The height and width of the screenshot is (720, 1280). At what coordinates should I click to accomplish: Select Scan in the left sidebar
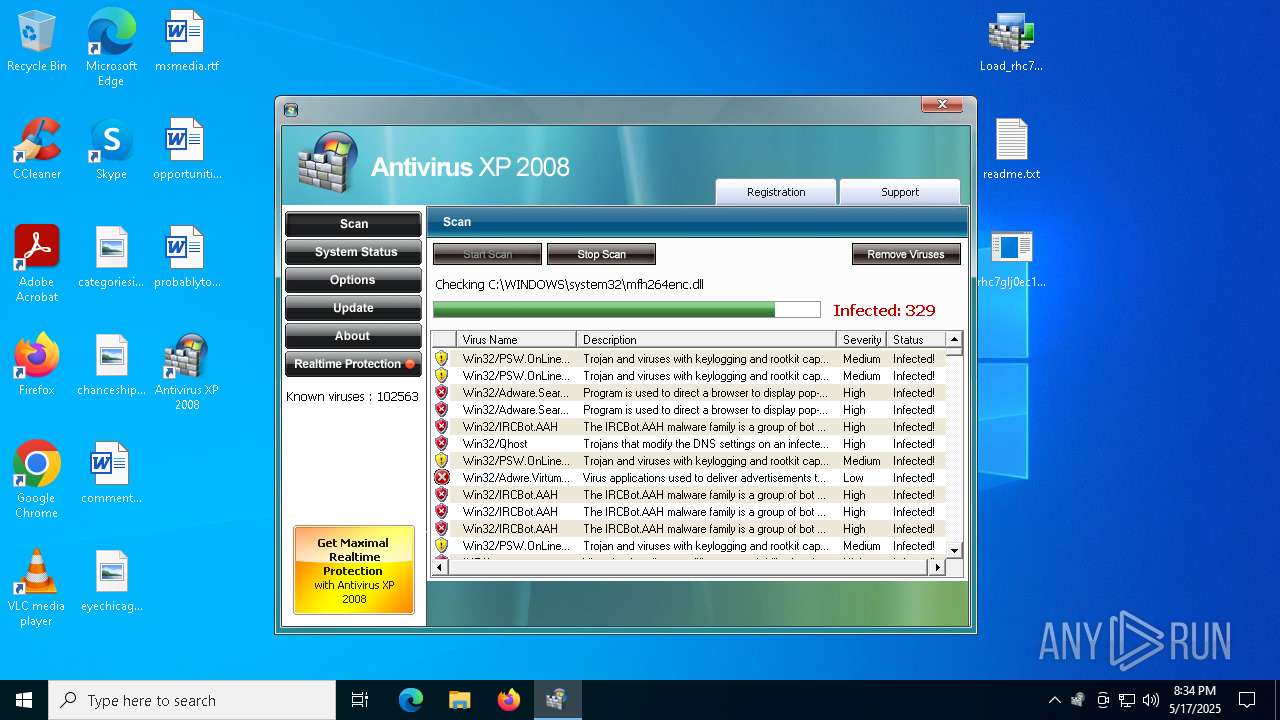click(x=353, y=224)
